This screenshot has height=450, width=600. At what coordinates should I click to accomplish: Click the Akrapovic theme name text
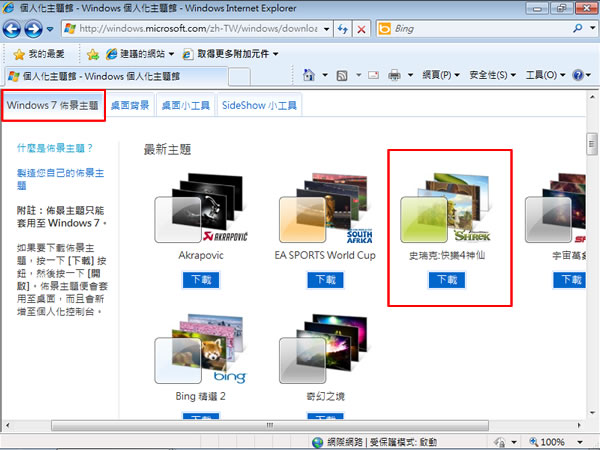point(201,255)
